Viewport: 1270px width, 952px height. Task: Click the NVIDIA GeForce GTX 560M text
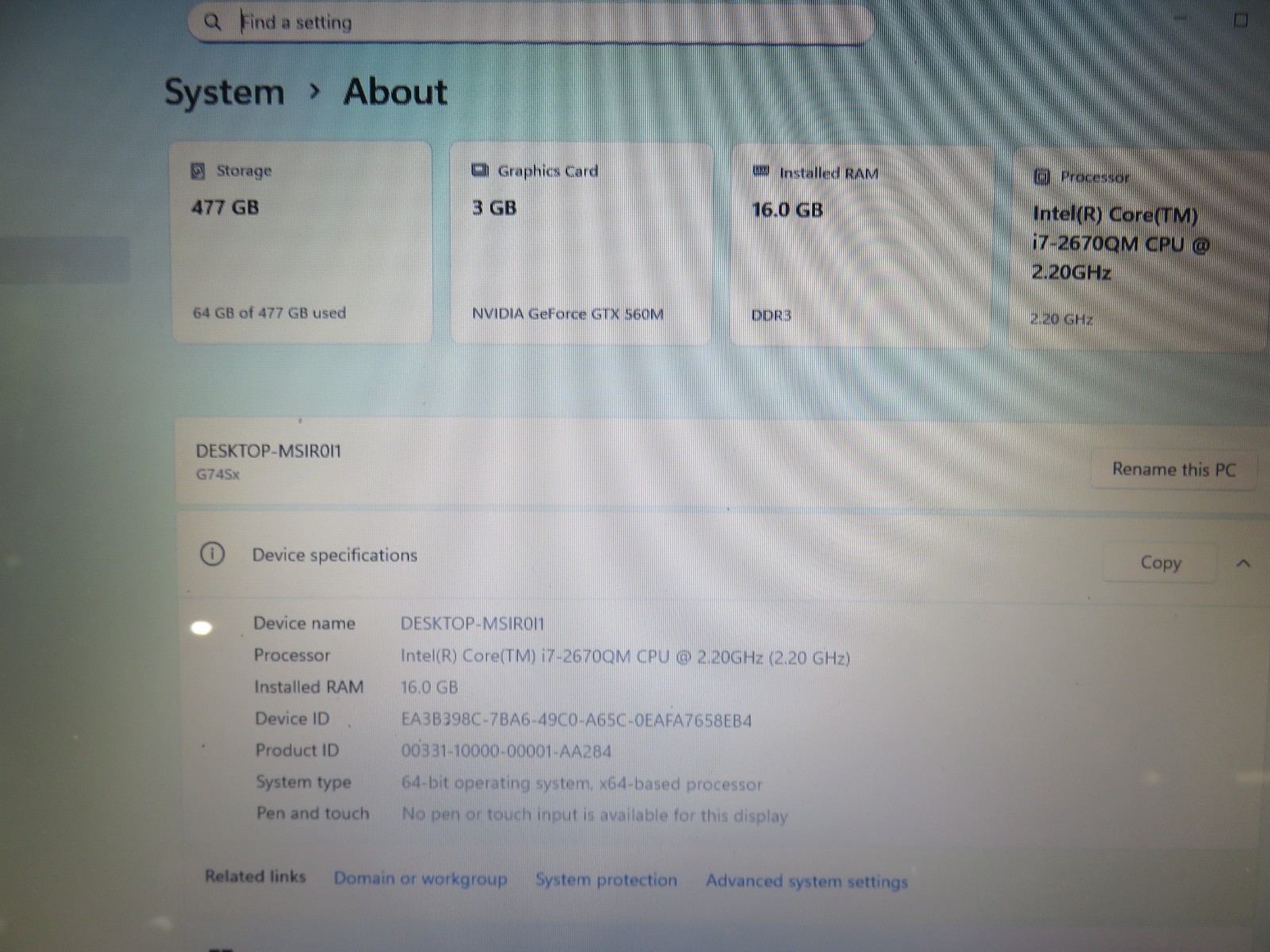(568, 314)
